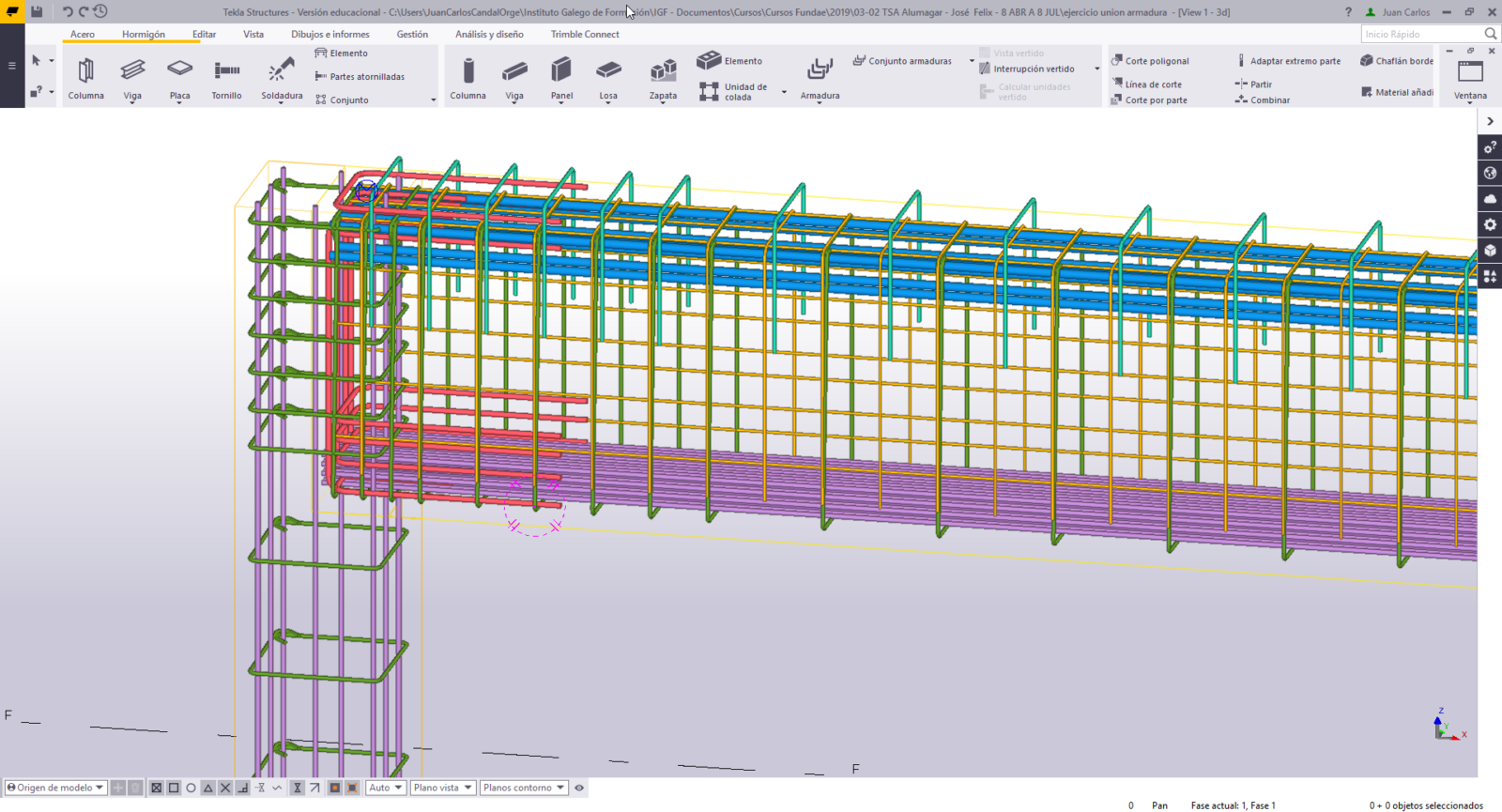This screenshot has width=1502, height=812.
Task: Toggle the eye visibility icon in bottom toolbar
Action: 579,789
